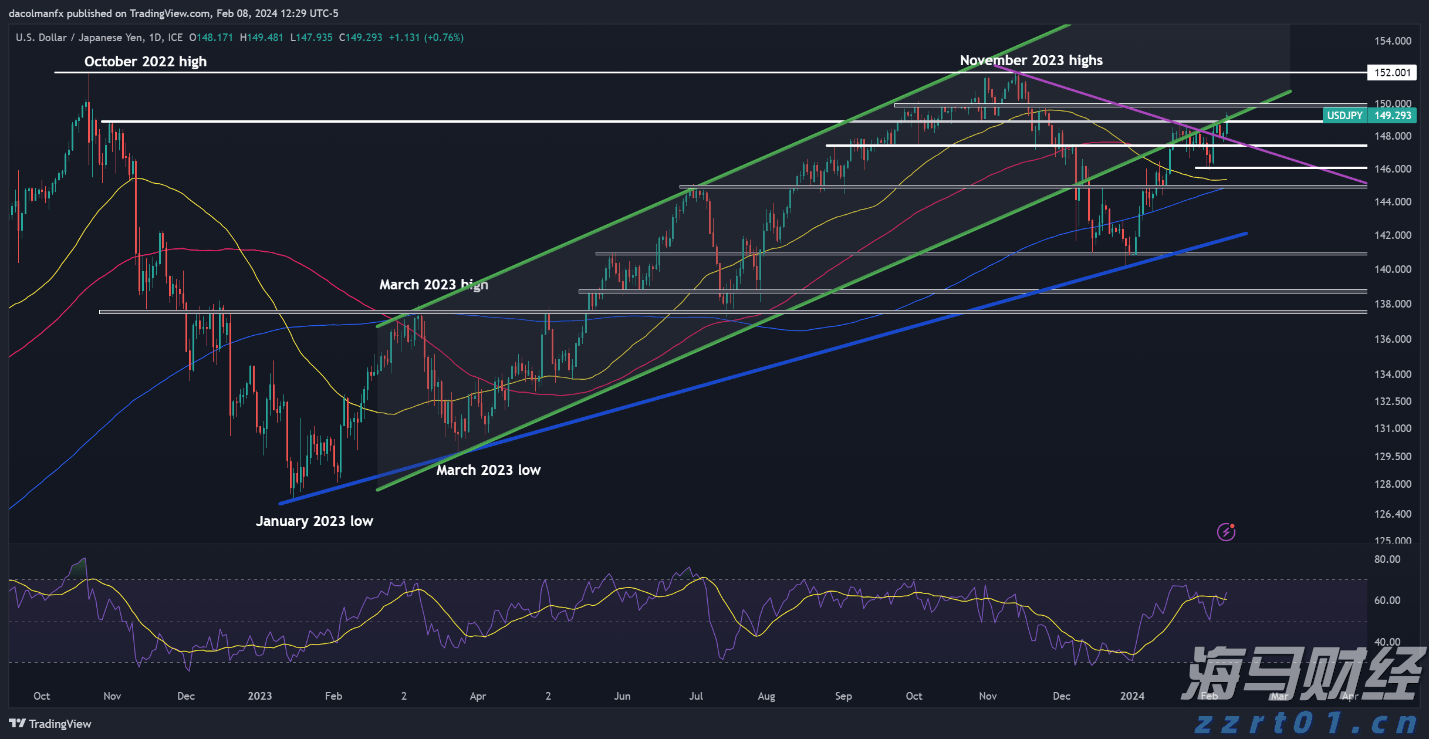This screenshot has height=739, width=1429.
Task: Click the 'March 2023 high' label
Action: tap(434, 285)
